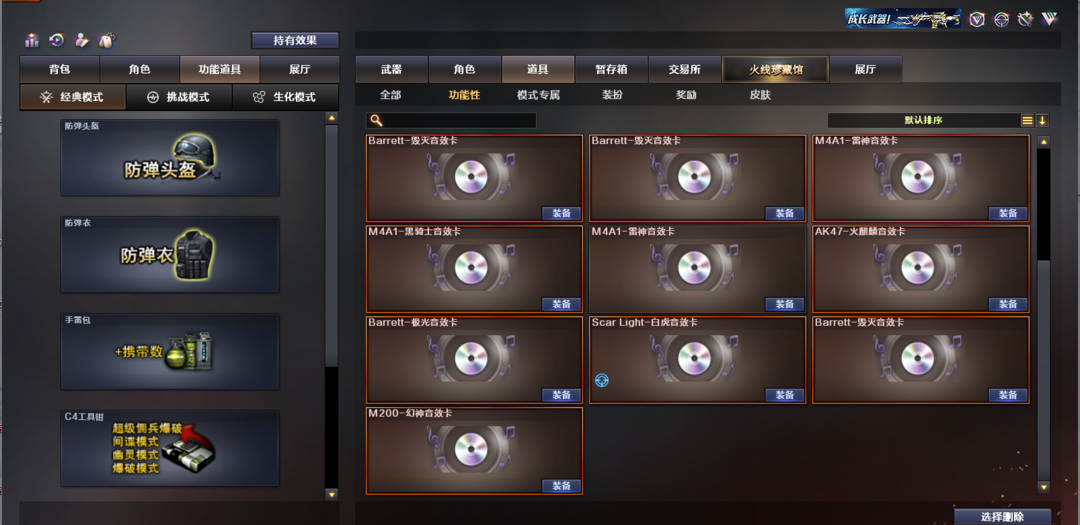This screenshot has height=525, width=1080.
Task: Click the wrench and star icon
Action: tap(1026, 19)
